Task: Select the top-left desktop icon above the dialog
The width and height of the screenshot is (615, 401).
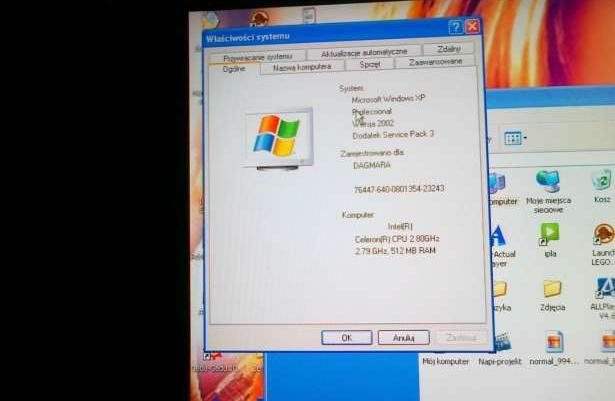Action: 211,20
